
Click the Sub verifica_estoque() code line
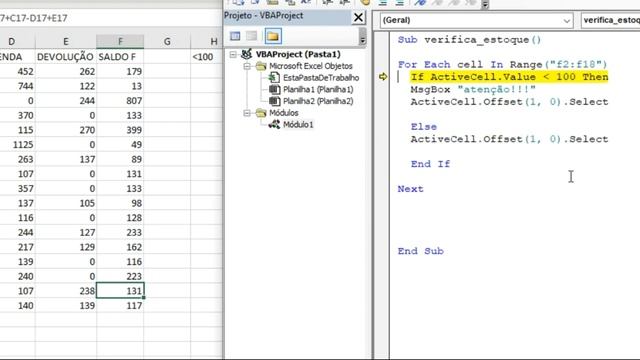[x=469, y=40]
